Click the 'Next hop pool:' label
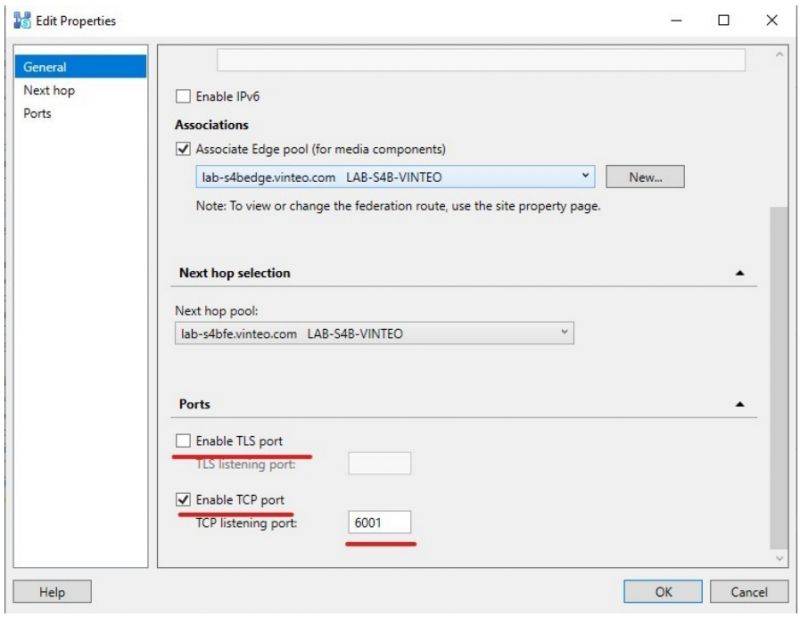The width and height of the screenshot is (800, 617). click(x=216, y=311)
